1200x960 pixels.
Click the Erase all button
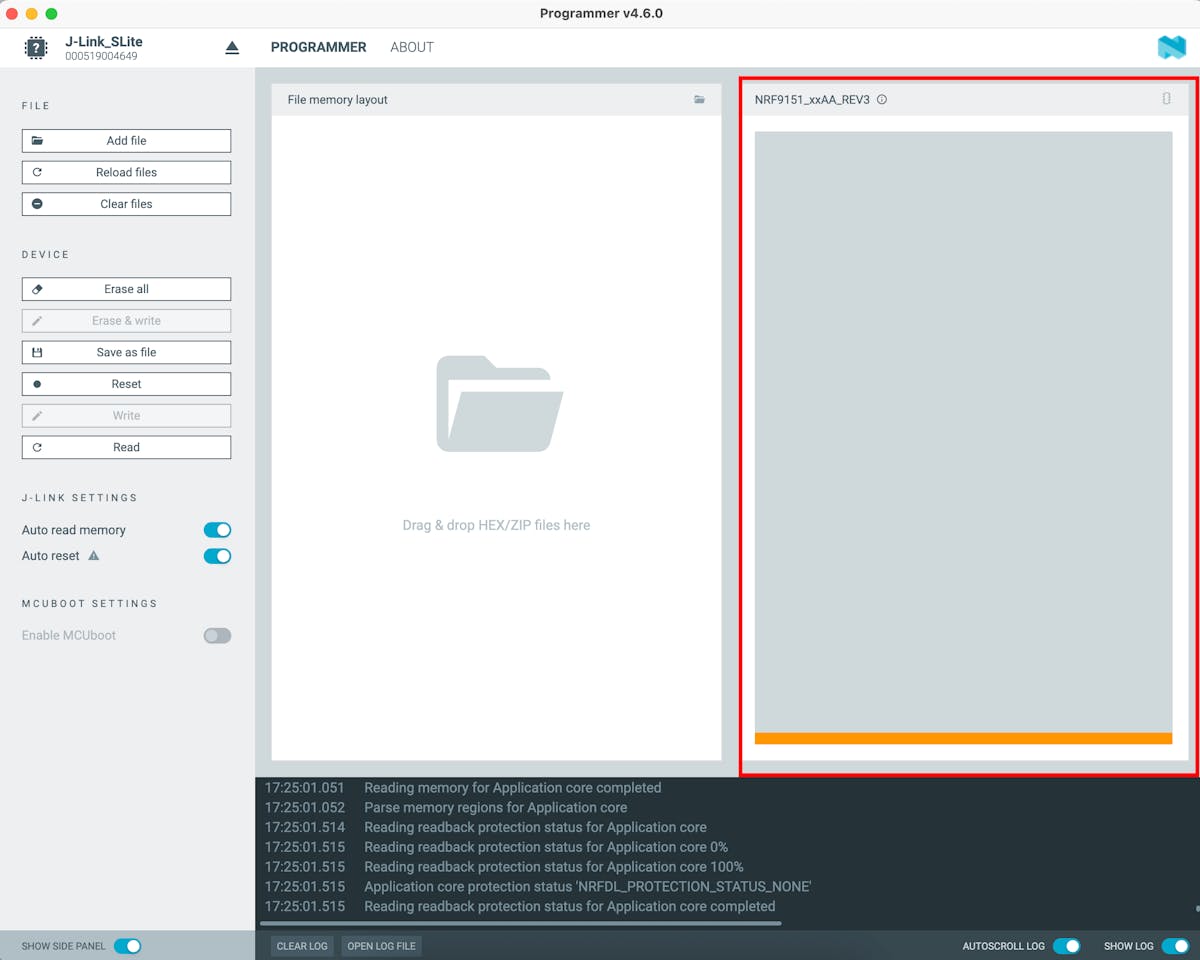tap(126, 289)
